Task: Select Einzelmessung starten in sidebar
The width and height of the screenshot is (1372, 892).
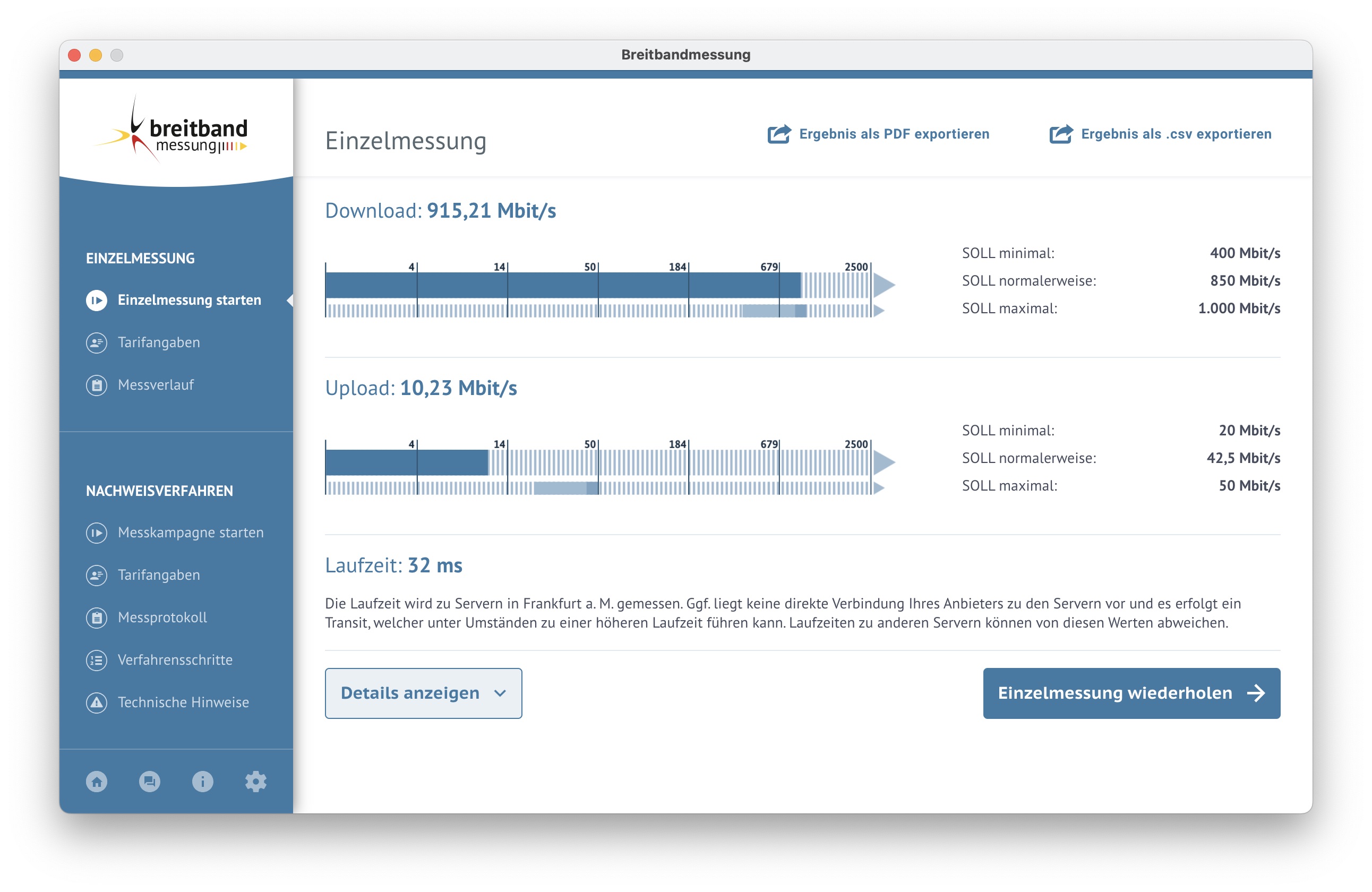Action: (189, 300)
